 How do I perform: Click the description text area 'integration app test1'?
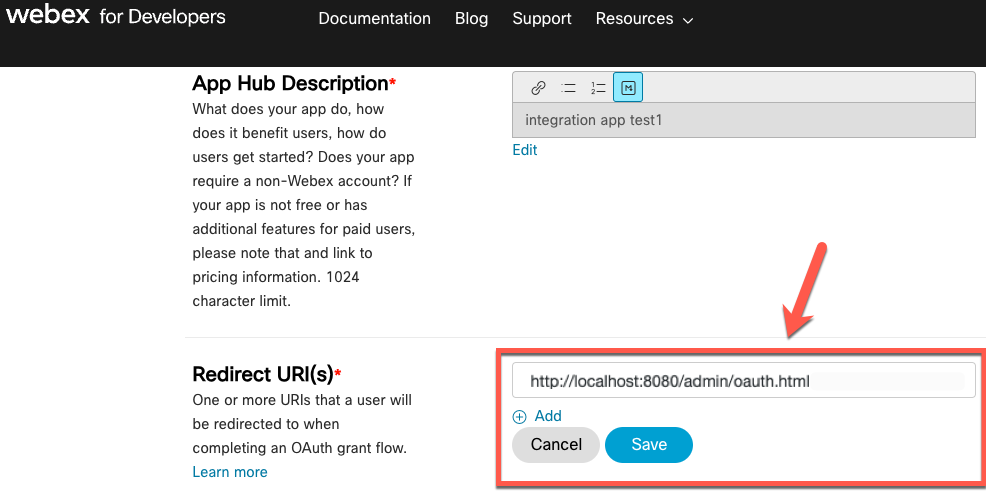click(x=744, y=120)
